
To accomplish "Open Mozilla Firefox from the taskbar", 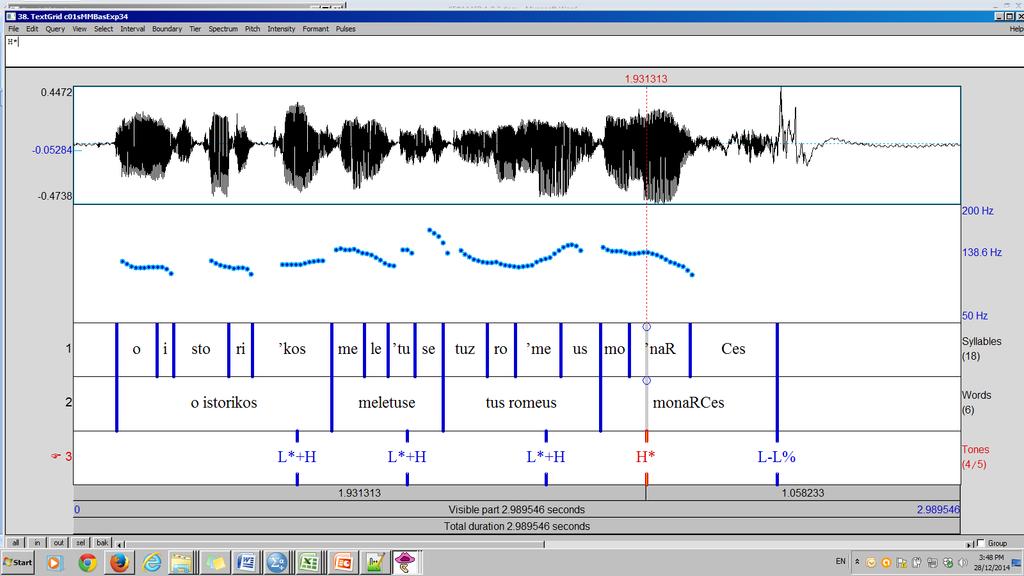I will tap(120, 562).
